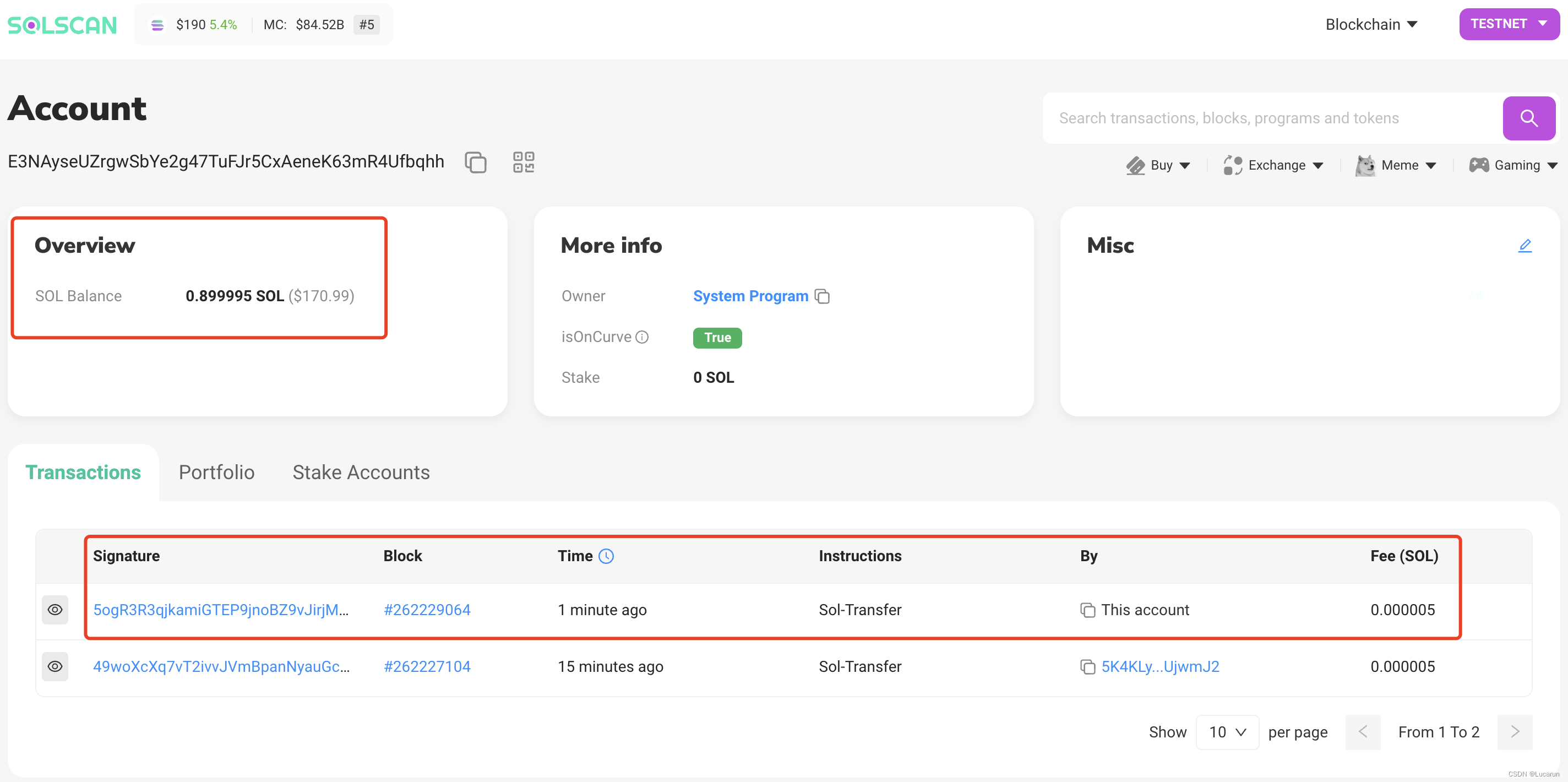Viewport: 1568px width, 782px height.
Task: Click the Solscan logo
Action: pyautogui.click(x=62, y=25)
